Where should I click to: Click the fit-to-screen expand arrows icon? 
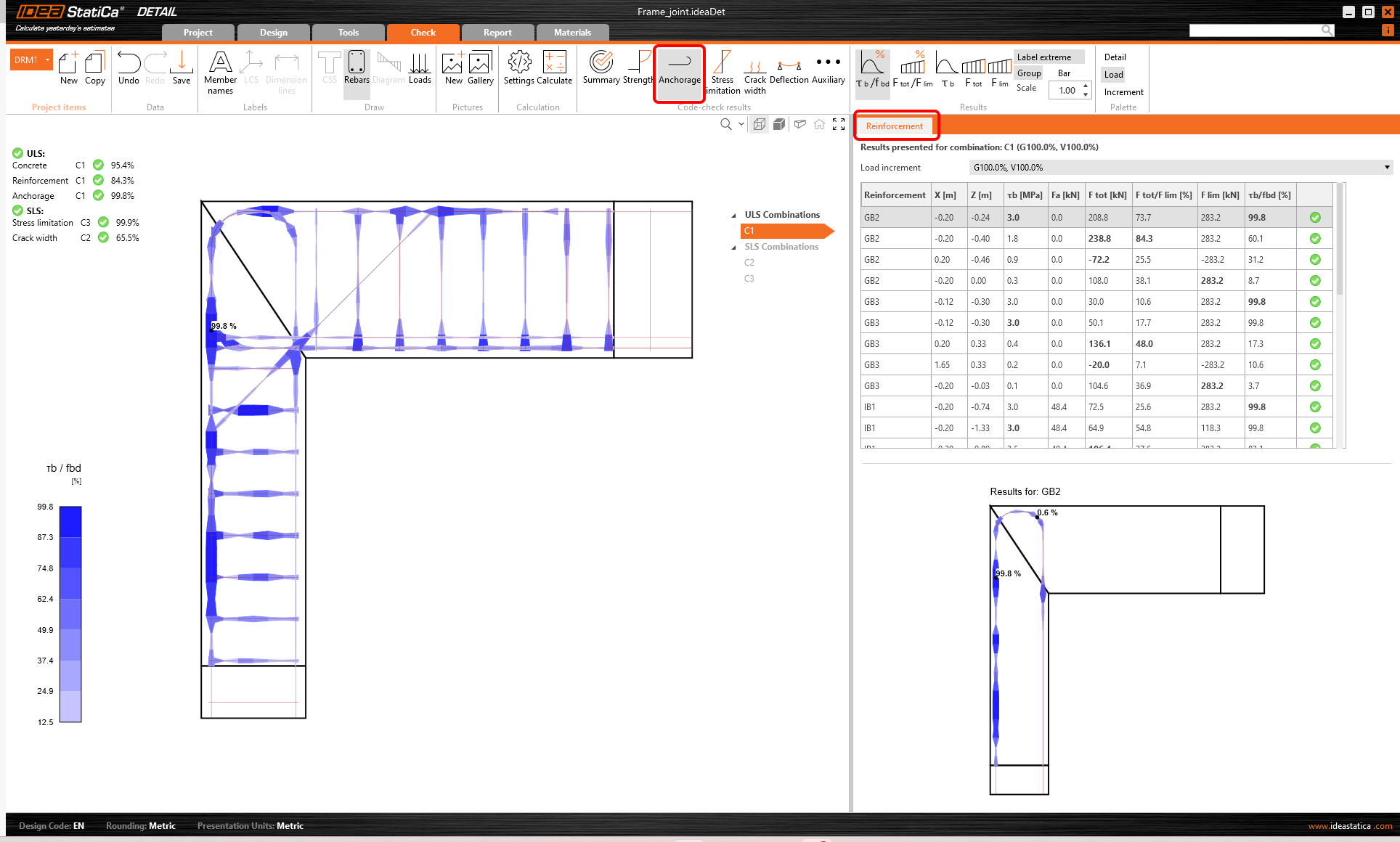(x=839, y=124)
